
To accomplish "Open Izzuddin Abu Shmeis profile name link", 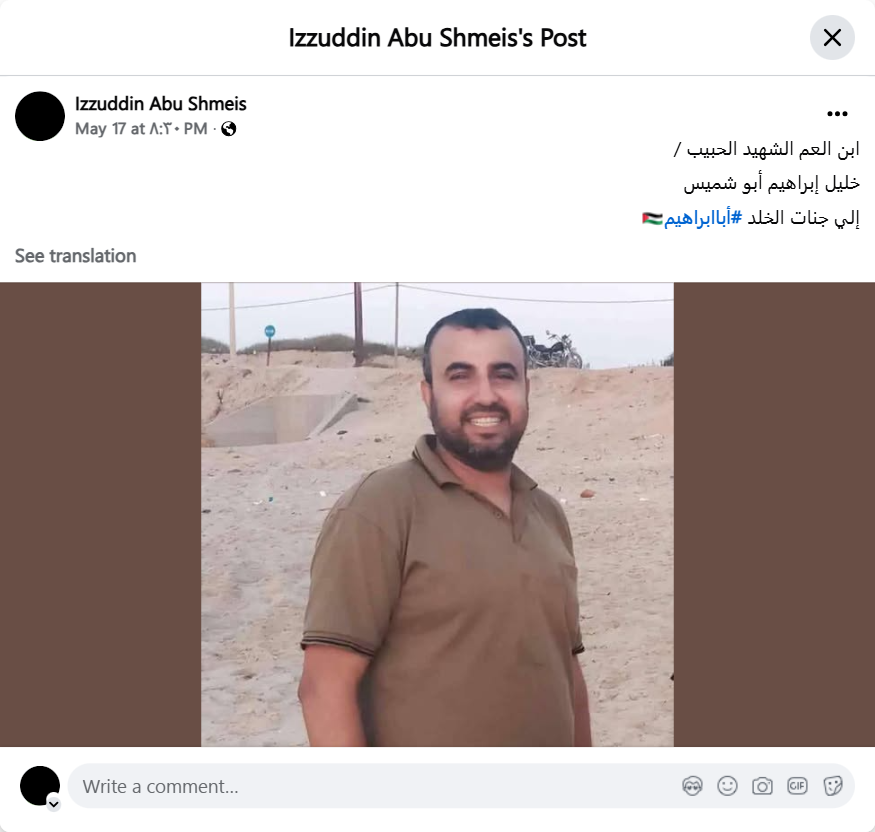I will pyautogui.click(x=161, y=104).
